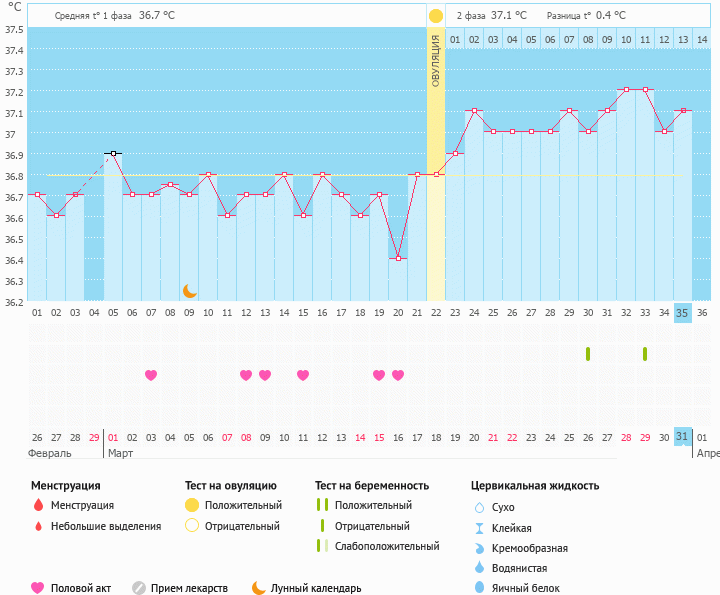Click the green test marker on day 30
The image size is (720, 595).
point(588,354)
